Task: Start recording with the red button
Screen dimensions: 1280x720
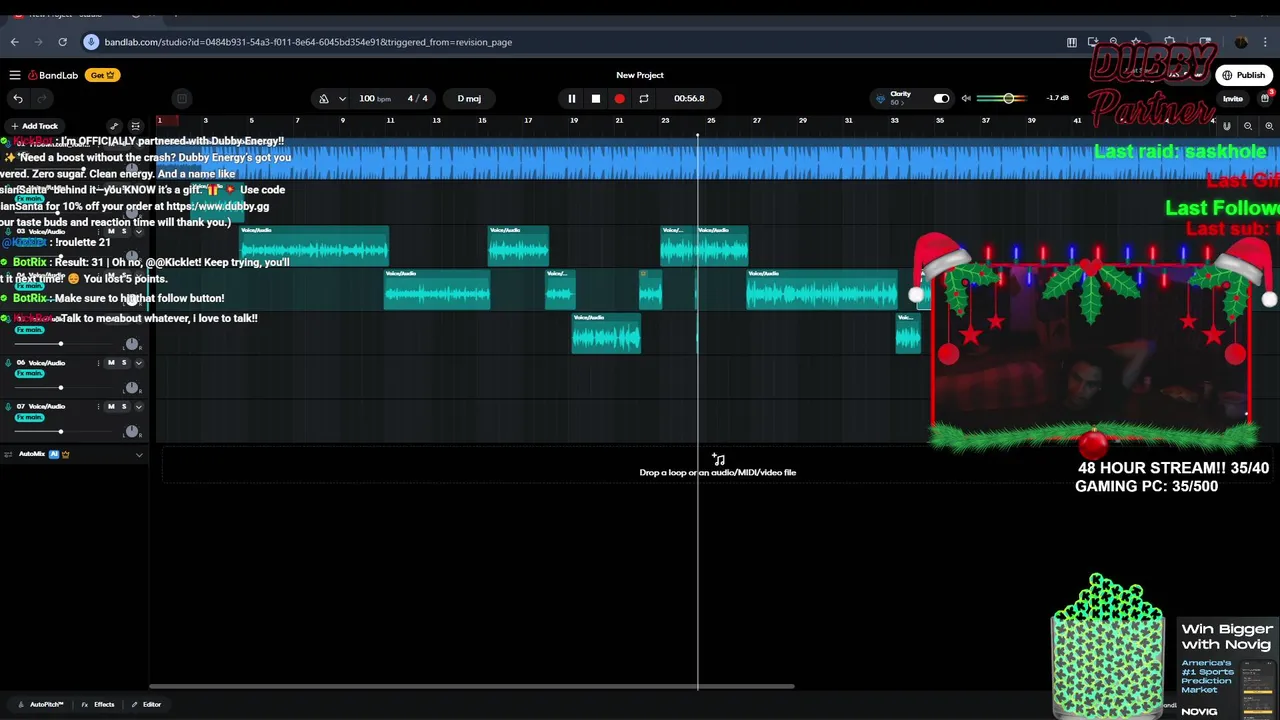Action: click(x=620, y=98)
